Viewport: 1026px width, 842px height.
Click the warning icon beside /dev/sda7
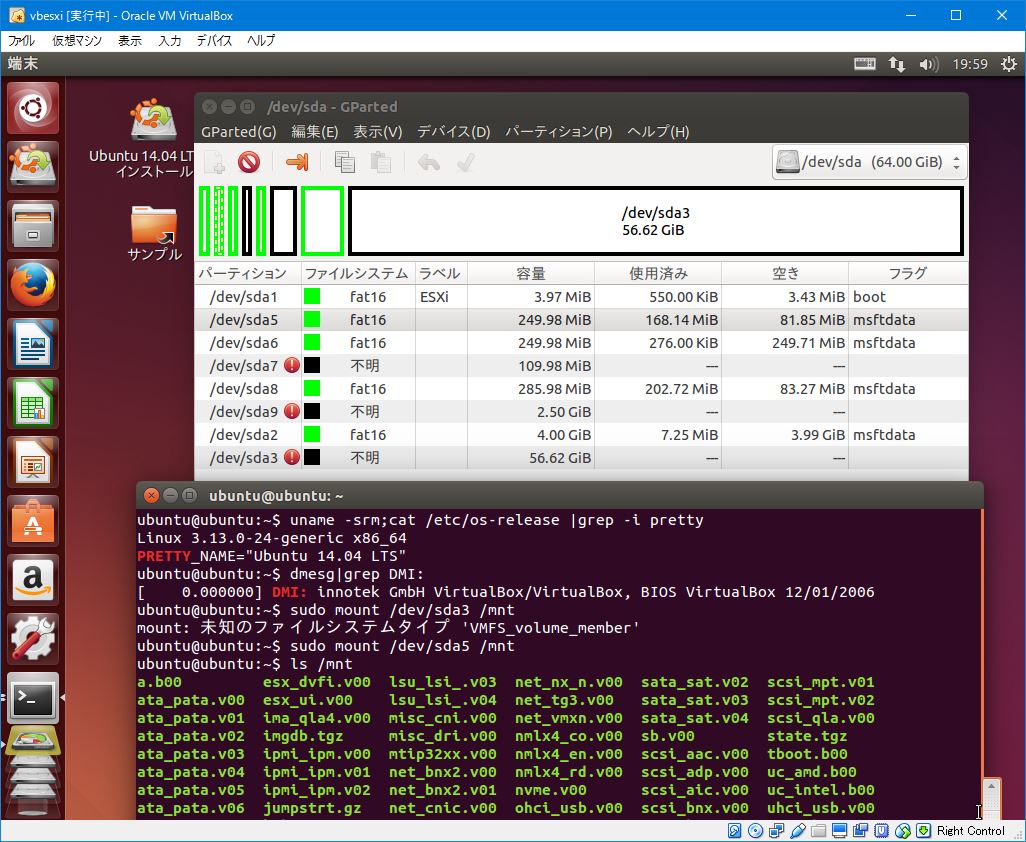(292, 365)
